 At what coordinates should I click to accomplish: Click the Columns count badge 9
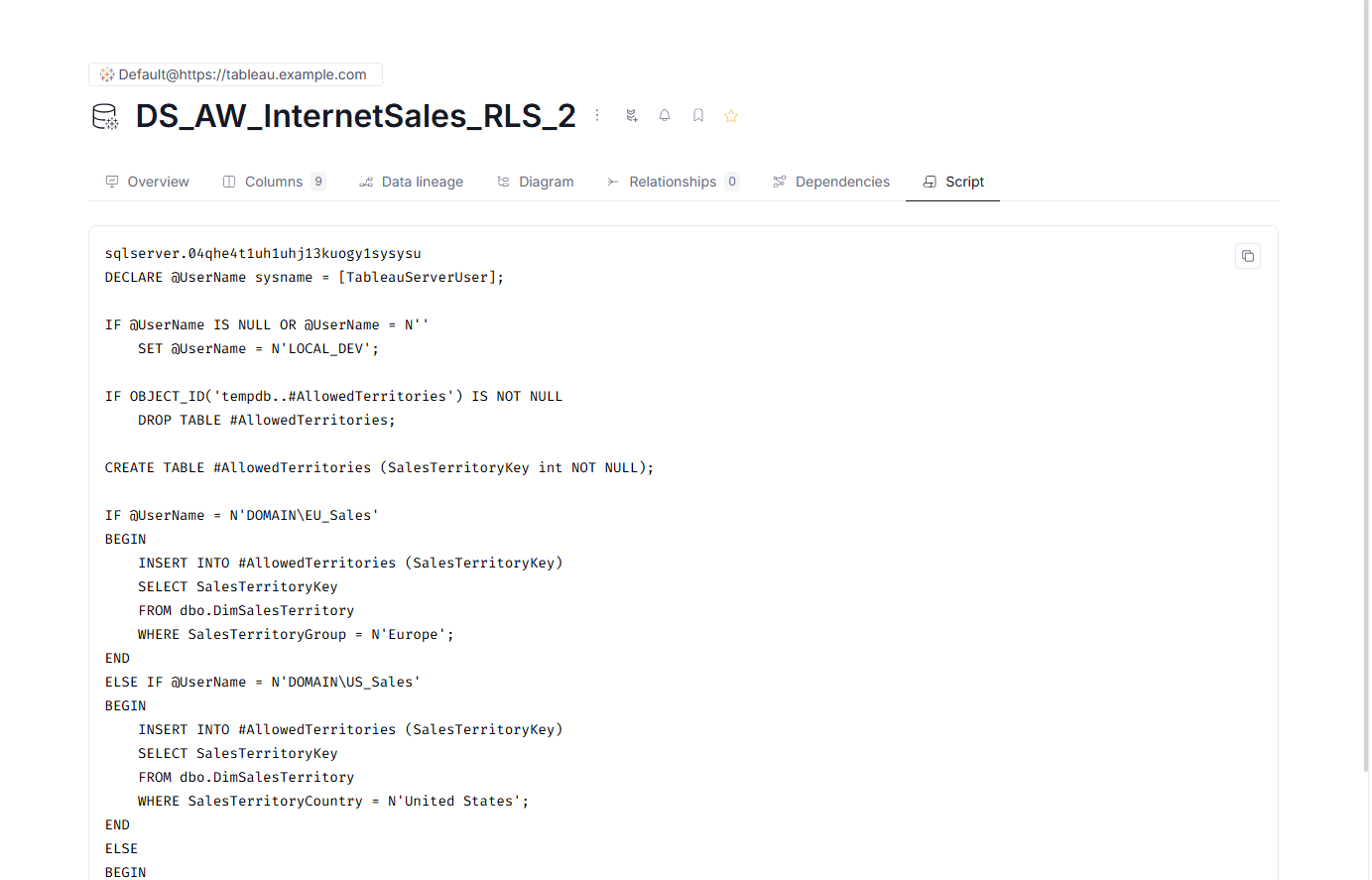318,182
